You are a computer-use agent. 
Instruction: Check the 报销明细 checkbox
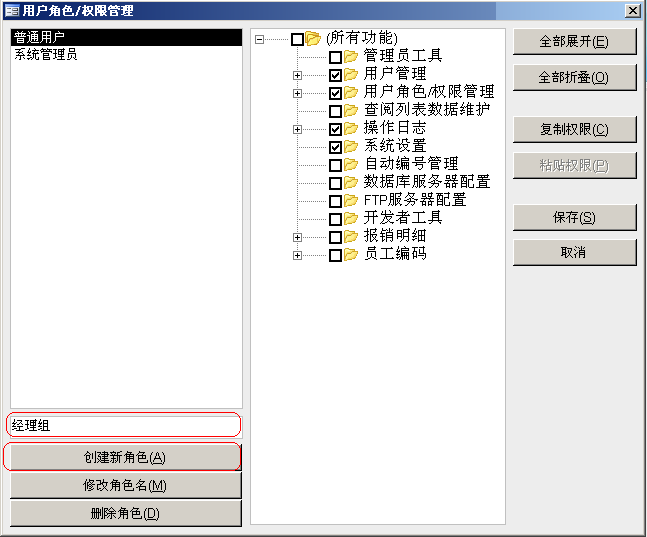click(x=335, y=237)
